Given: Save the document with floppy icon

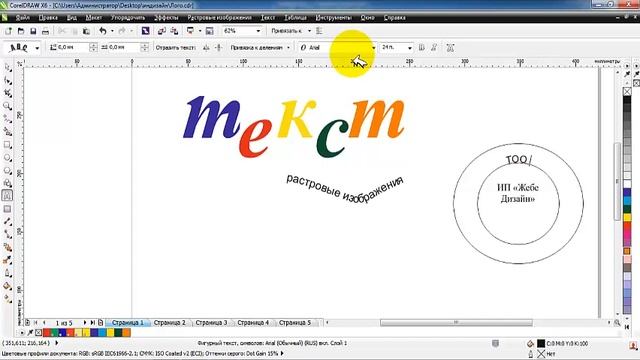Looking at the screenshot, I should coord(33,31).
